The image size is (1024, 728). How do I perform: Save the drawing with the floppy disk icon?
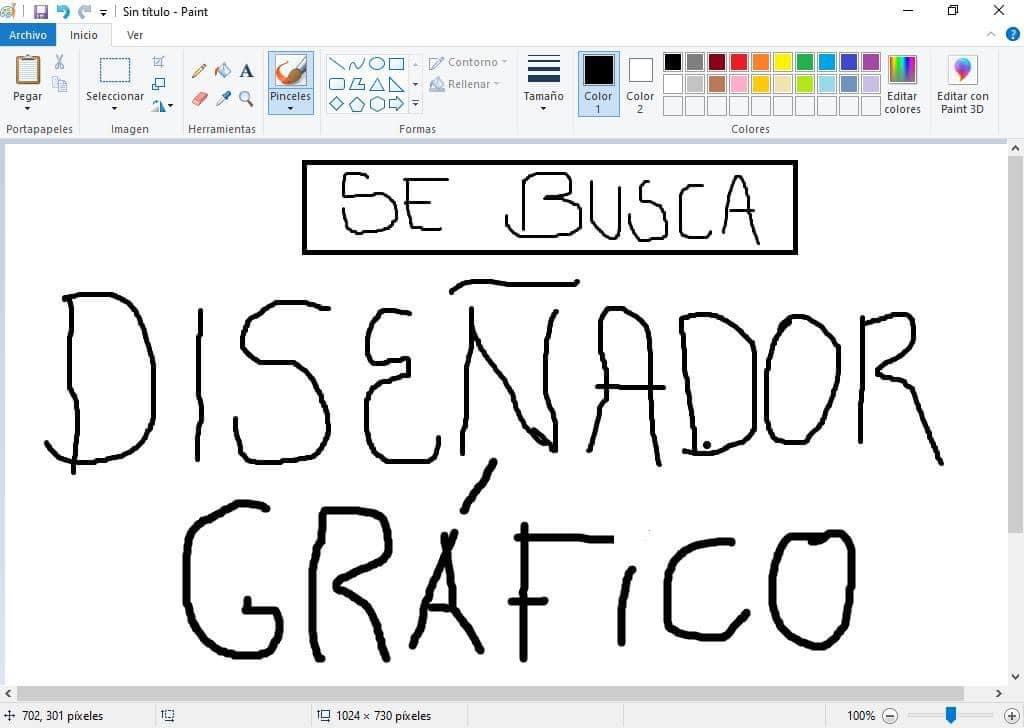pyautogui.click(x=40, y=12)
